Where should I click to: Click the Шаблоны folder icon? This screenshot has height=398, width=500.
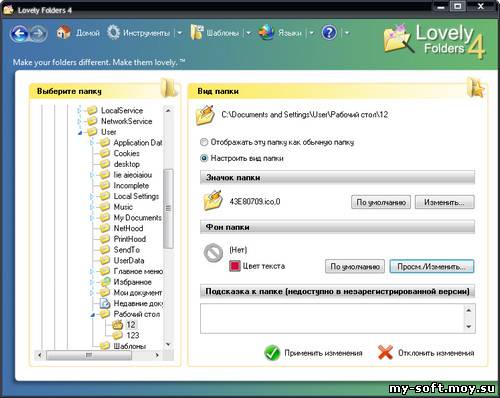click(197, 33)
